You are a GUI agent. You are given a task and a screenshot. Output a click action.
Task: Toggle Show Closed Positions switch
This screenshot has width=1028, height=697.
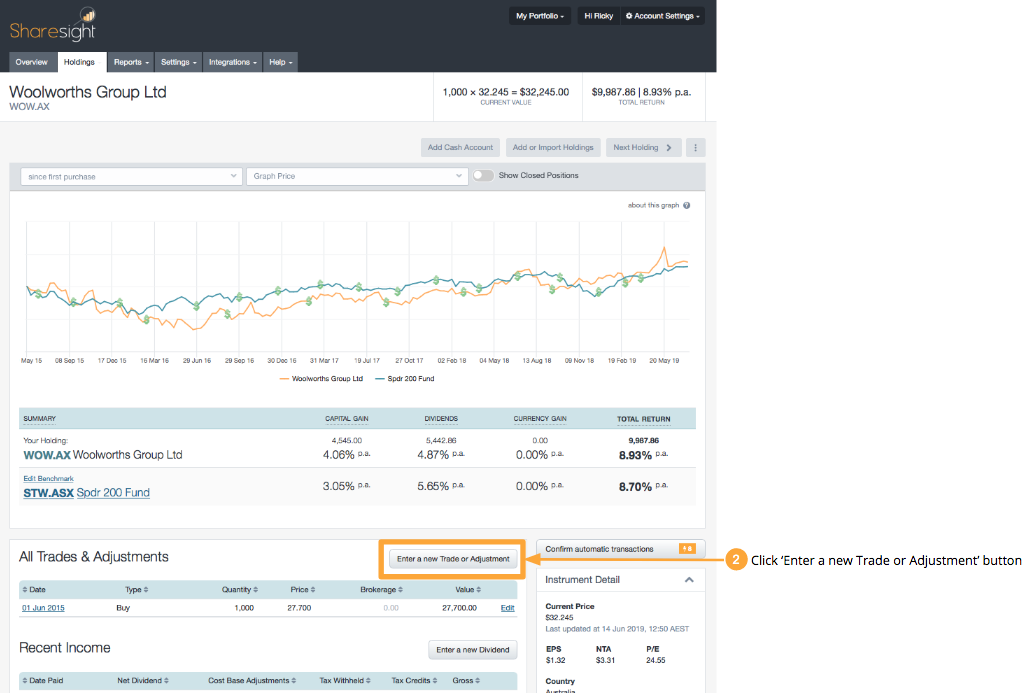tap(483, 176)
